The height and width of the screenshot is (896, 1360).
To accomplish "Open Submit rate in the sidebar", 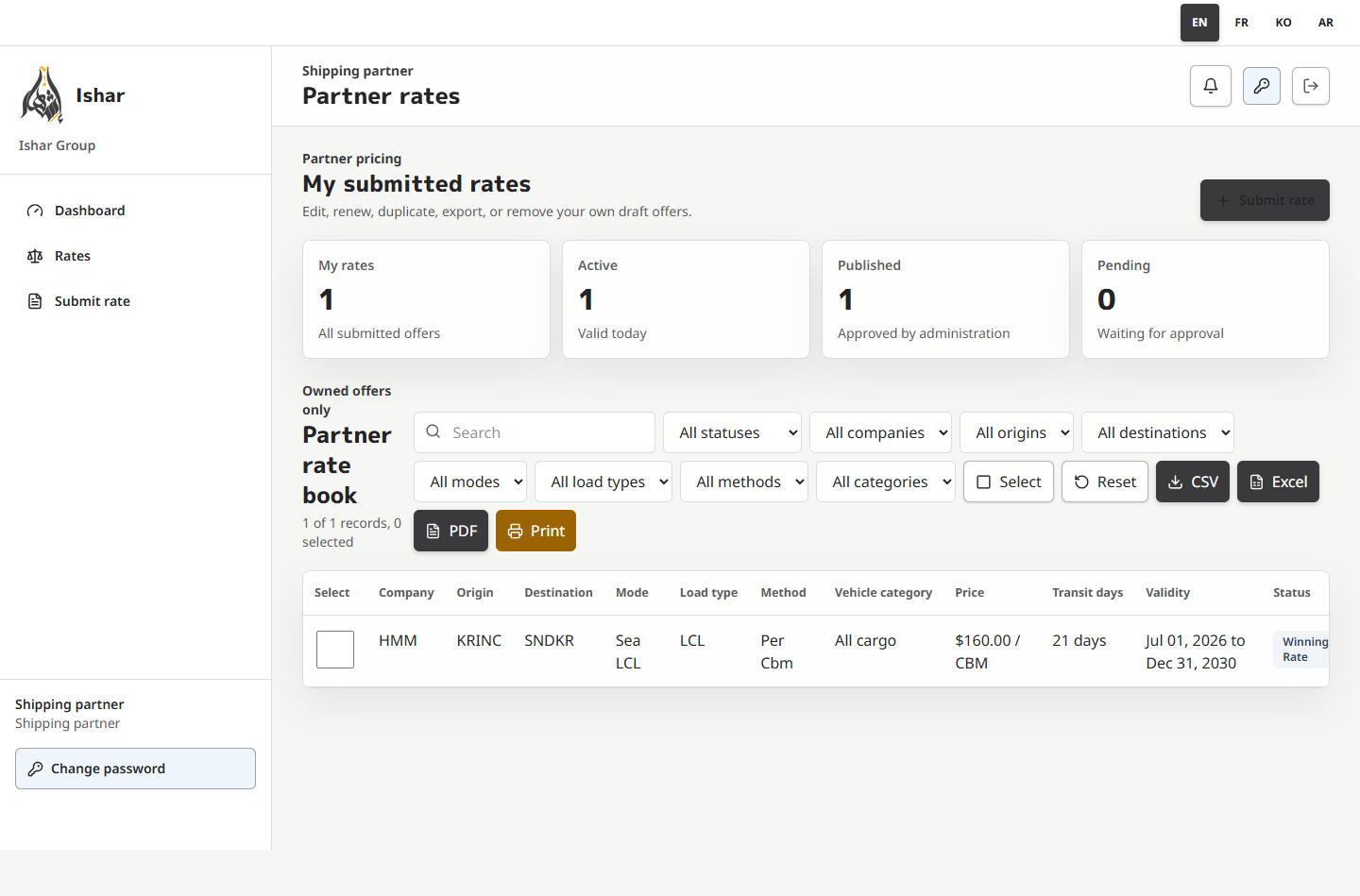I will tap(135, 301).
